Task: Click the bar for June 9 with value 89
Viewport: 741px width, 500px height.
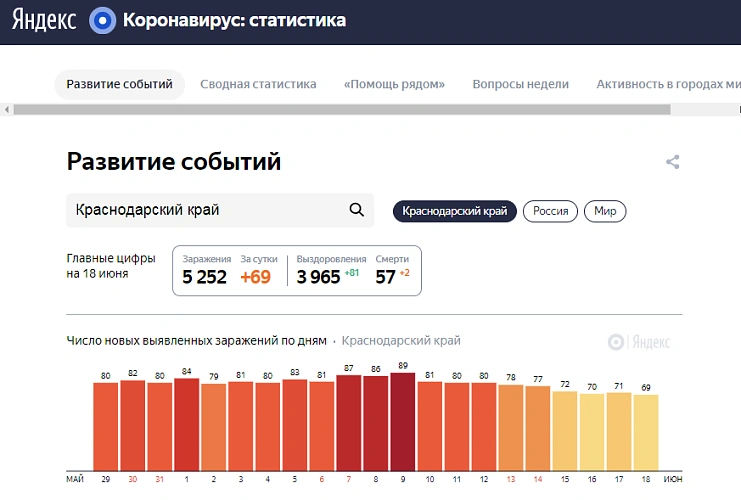Action: 403,422
